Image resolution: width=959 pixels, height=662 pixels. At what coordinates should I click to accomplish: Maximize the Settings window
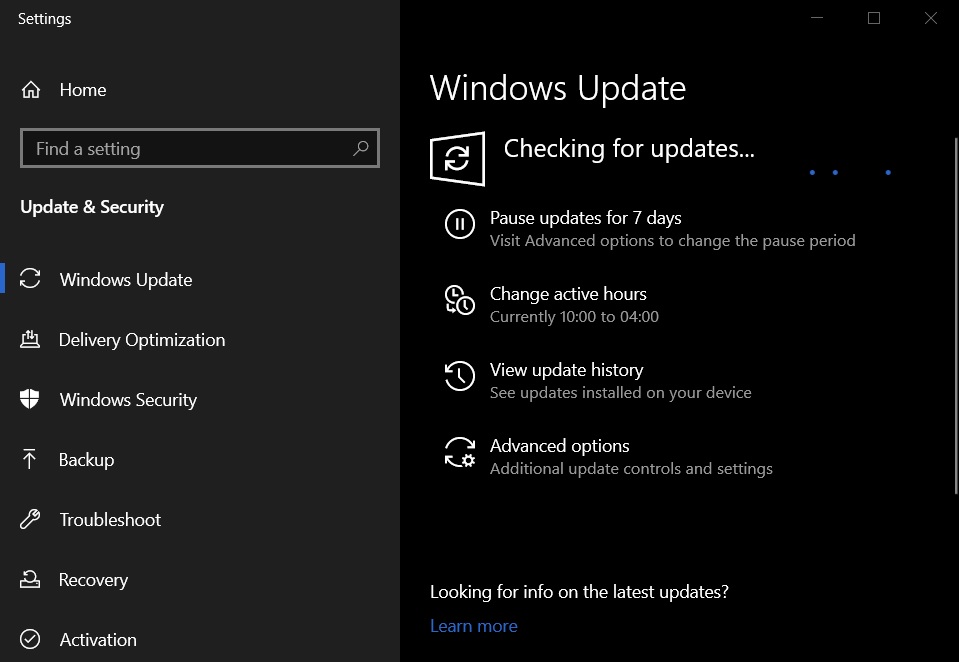click(874, 18)
